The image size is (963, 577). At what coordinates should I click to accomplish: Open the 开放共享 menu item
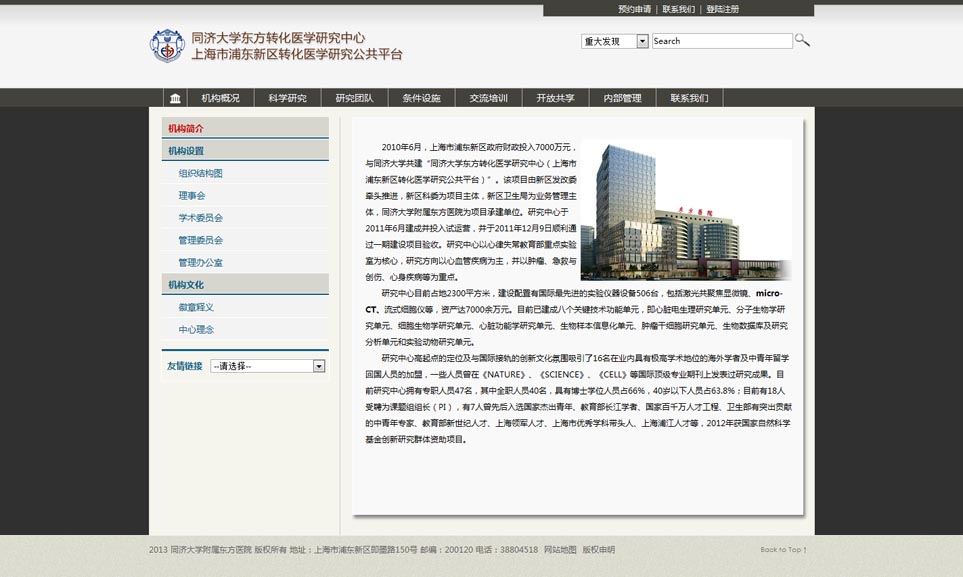[555, 98]
